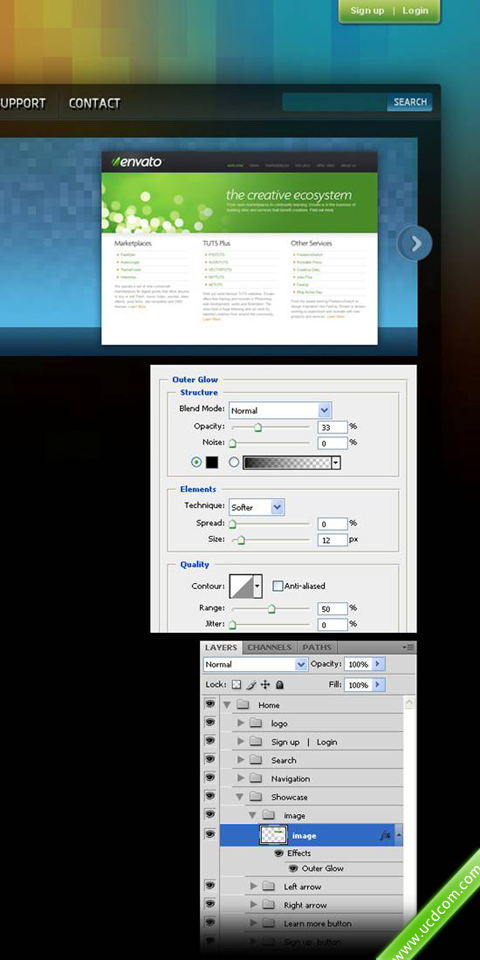Click the Search group folder icon

[256, 760]
